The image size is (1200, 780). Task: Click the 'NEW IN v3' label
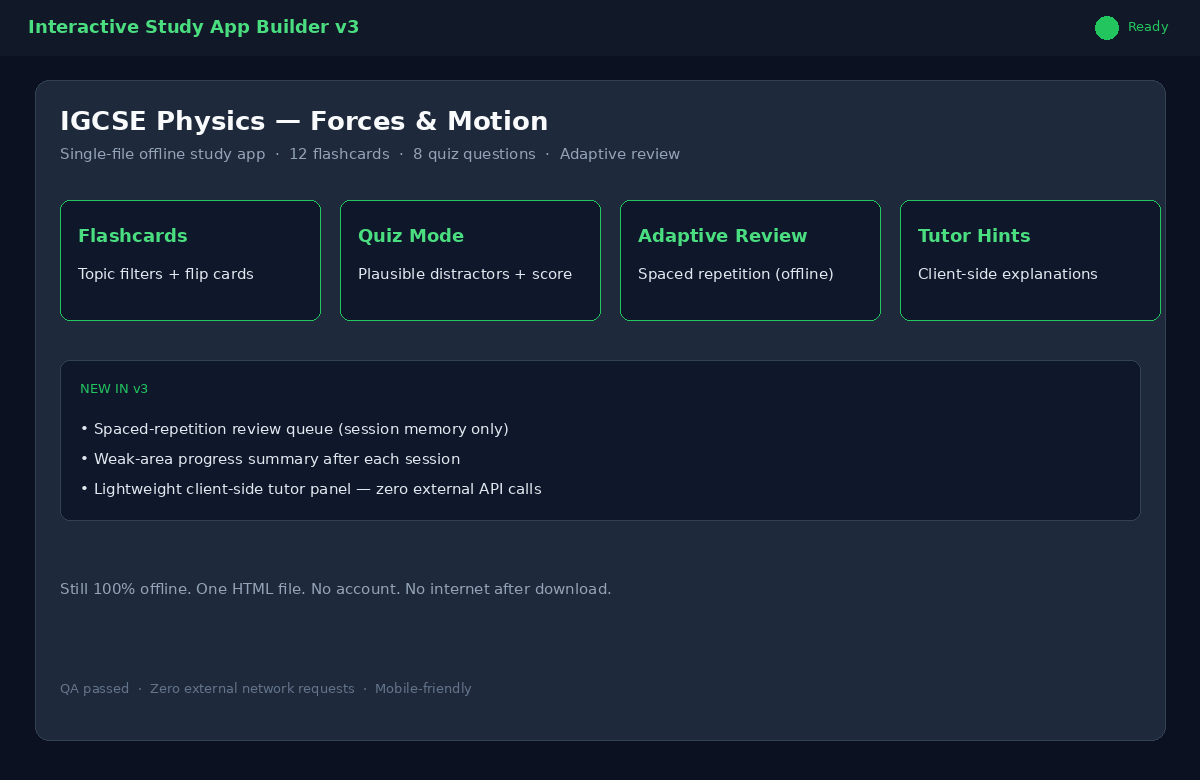click(x=114, y=389)
